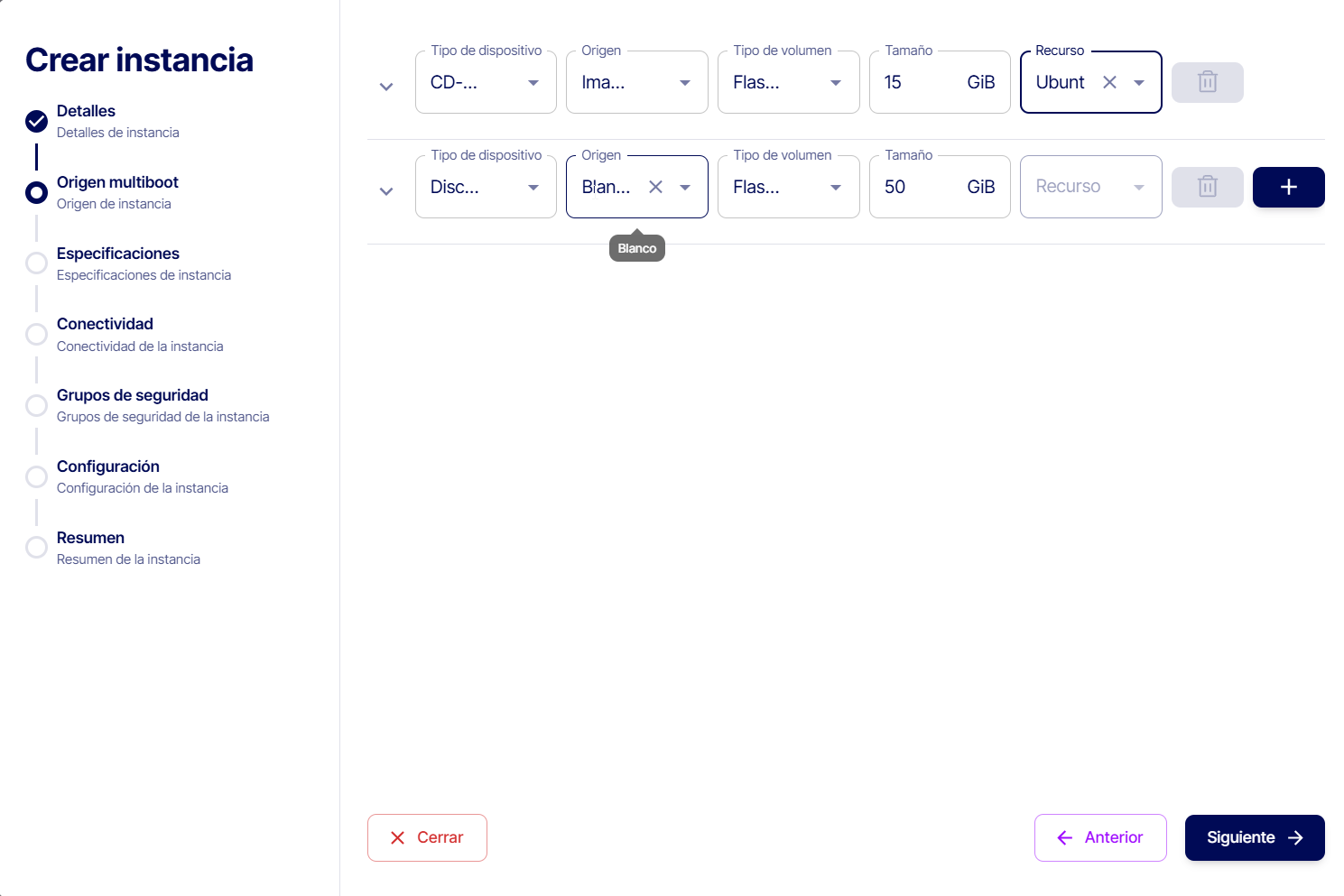The width and height of the screenshot is (1344, 896).
Task: Click the Siguiente button
Action: (1254, 837)
